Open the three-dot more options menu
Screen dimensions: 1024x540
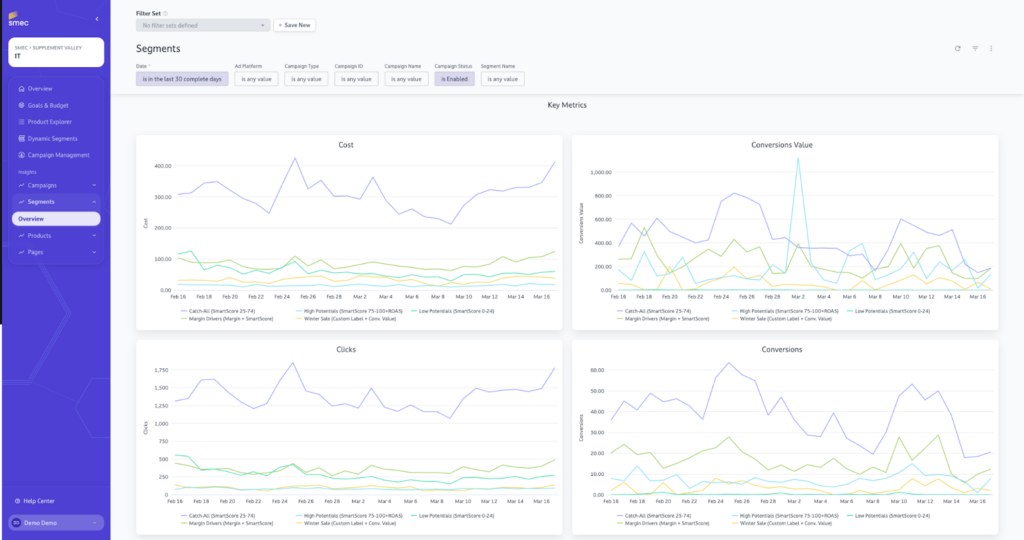tap(991, 48)
